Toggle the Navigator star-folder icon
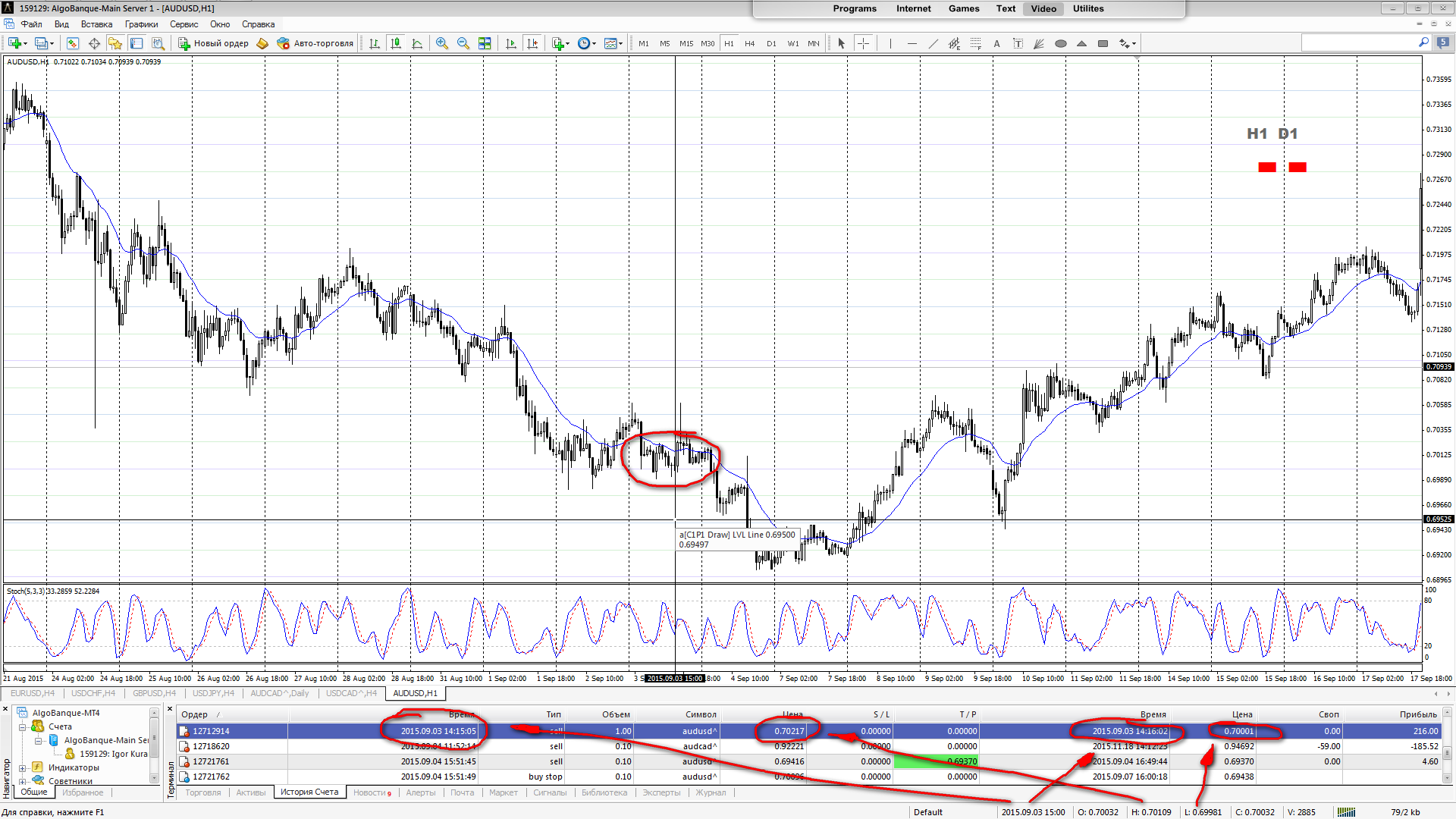This screenshot has height=819, width=1456. coord(115,43)
